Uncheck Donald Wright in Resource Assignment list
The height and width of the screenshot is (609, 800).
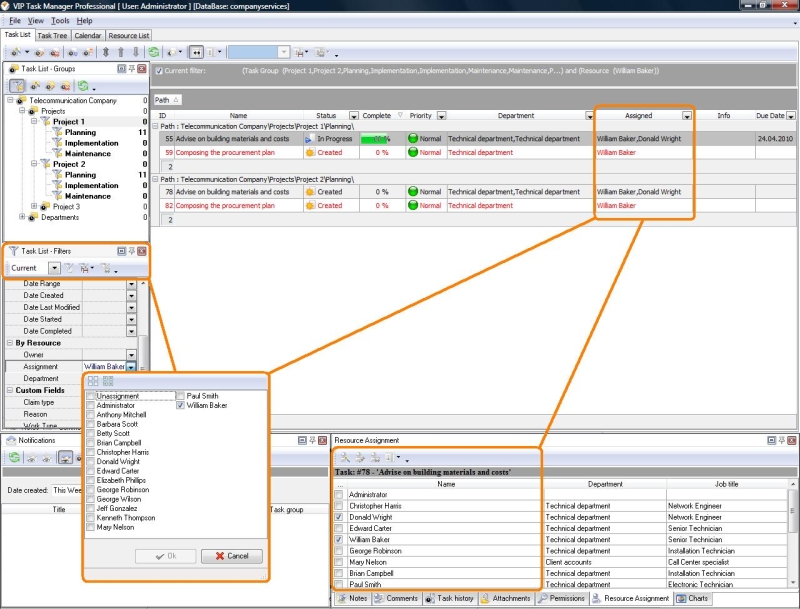[339, 517]
